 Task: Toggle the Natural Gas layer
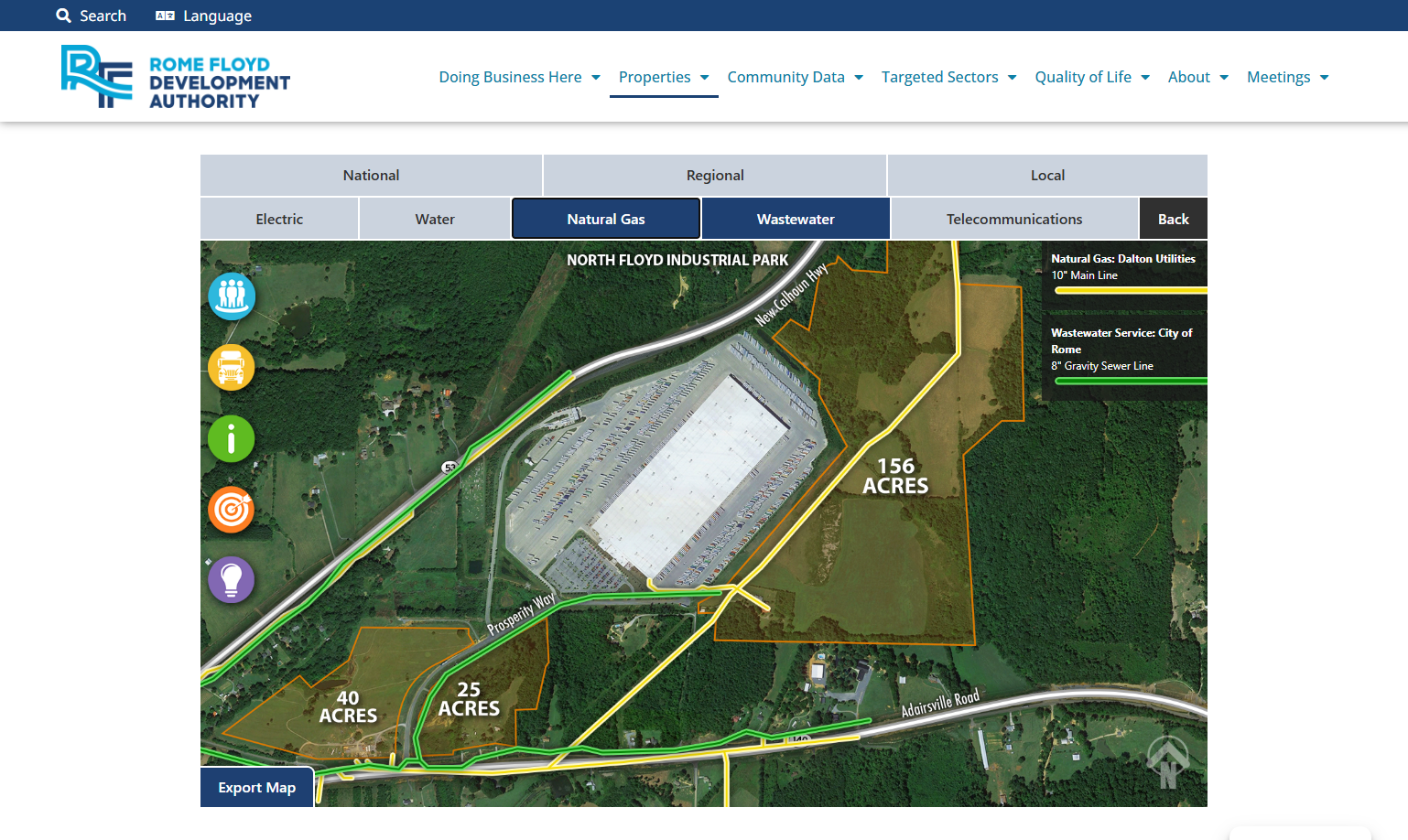point(606,219)
